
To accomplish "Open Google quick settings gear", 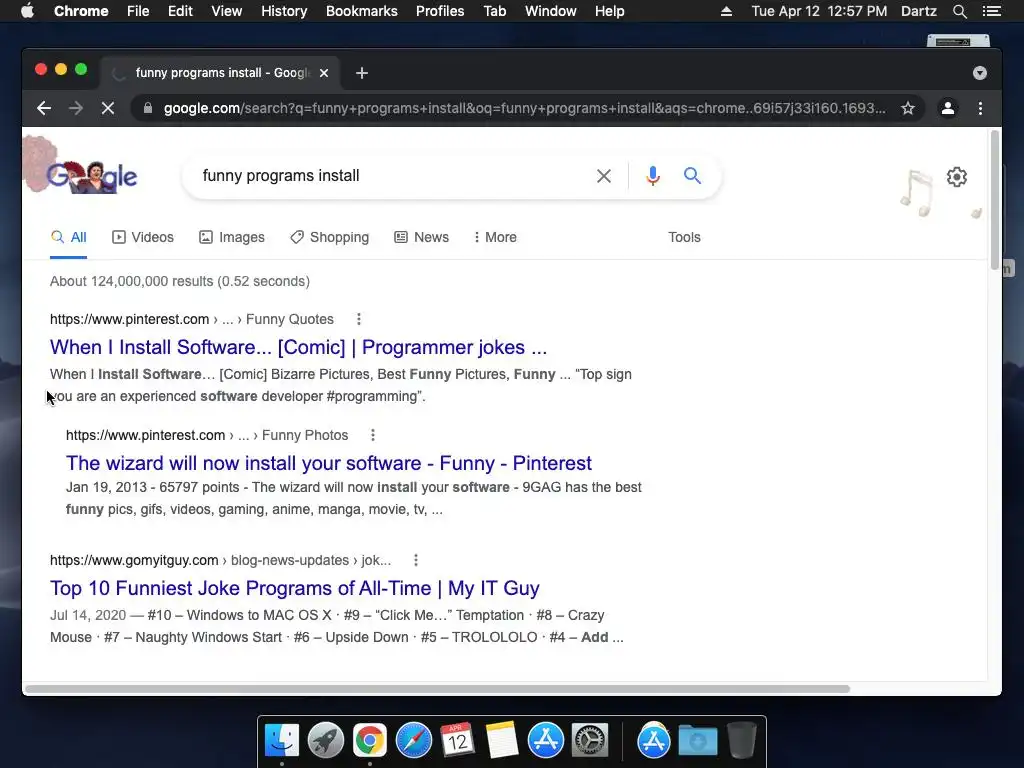I will coord(957,177).
